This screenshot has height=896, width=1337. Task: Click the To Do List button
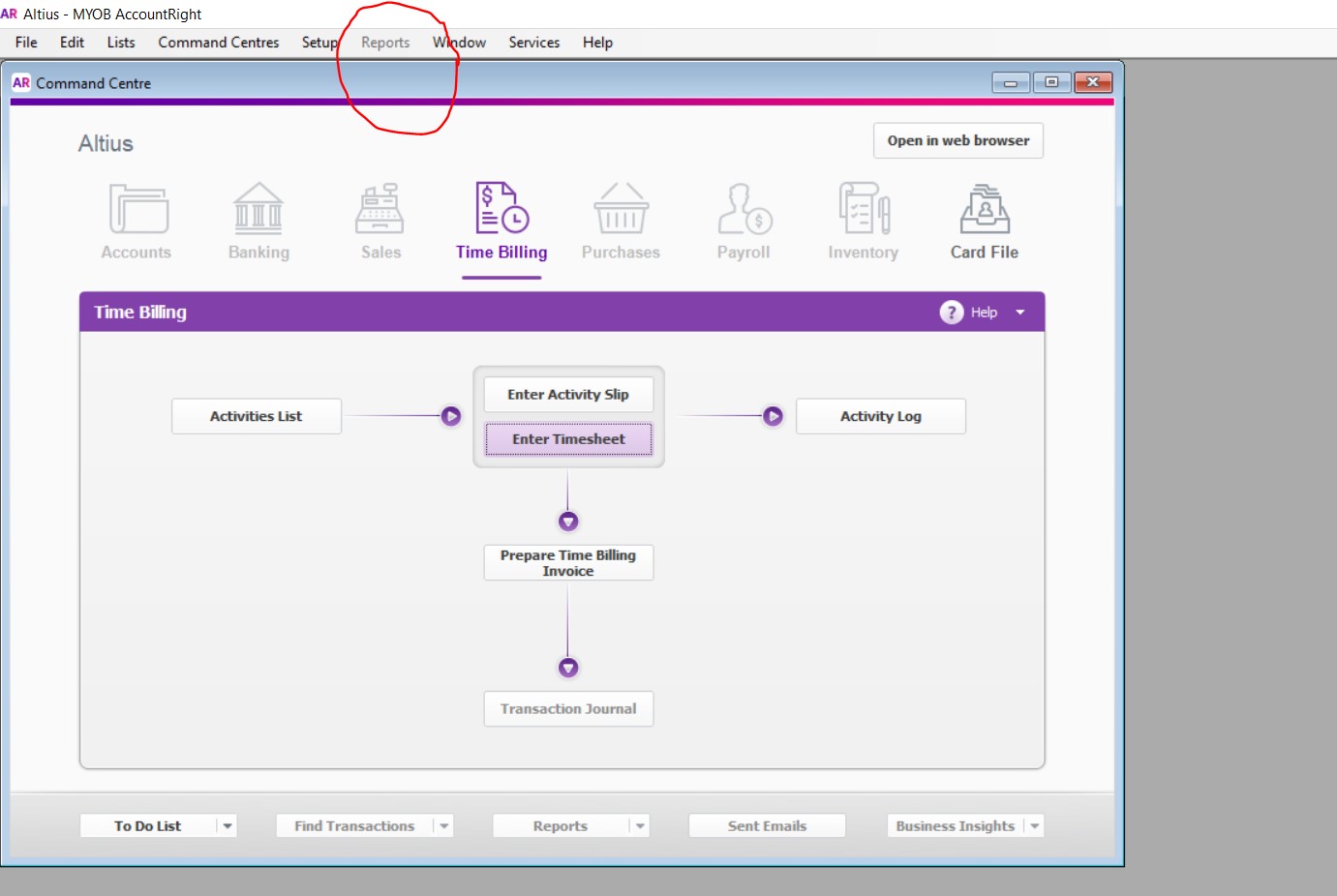point(148,826)
